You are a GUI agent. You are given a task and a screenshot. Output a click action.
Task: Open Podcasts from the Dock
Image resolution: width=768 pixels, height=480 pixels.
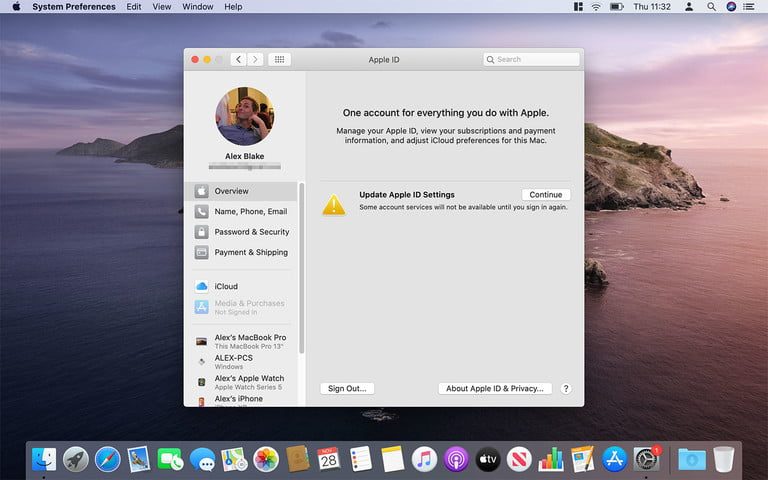(456, 460)
